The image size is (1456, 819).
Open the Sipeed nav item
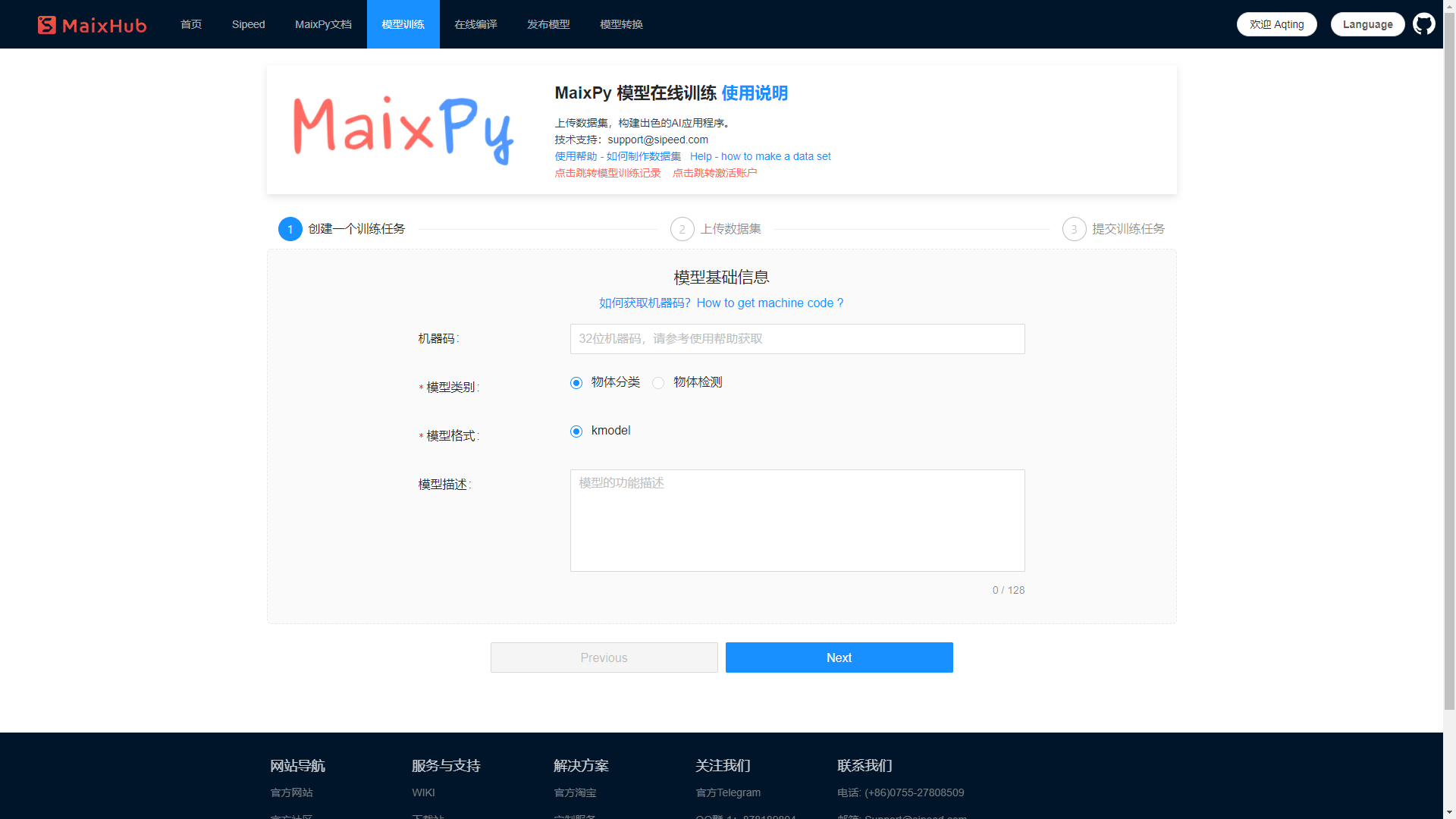pos(249,24)
